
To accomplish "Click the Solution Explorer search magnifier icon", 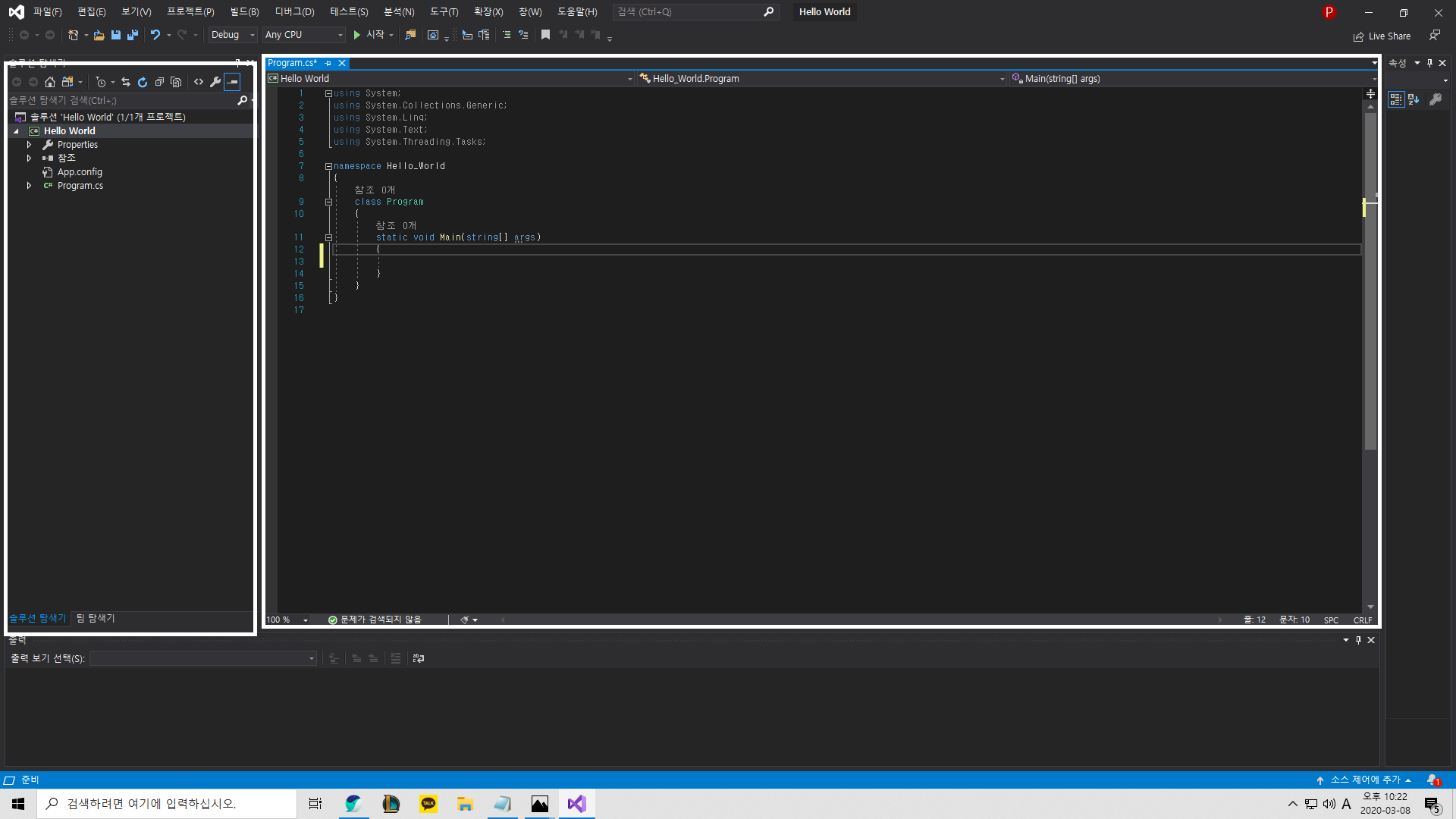I will (243, 100).
